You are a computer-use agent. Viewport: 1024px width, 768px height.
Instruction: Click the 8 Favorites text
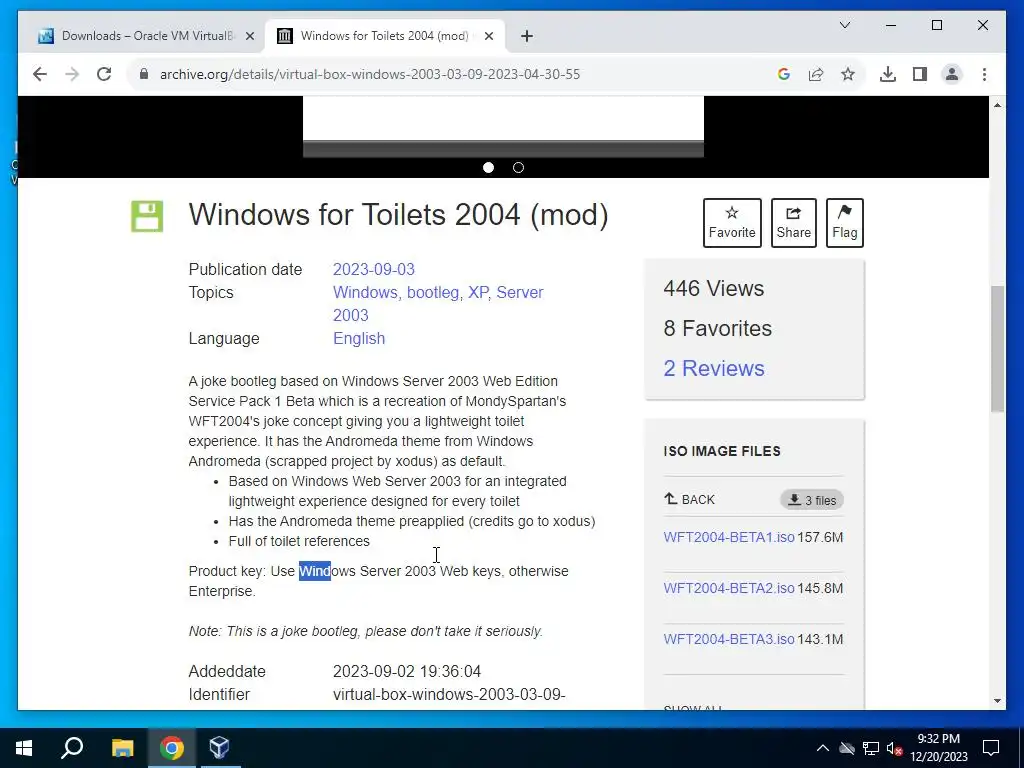[x=718, y=328]
